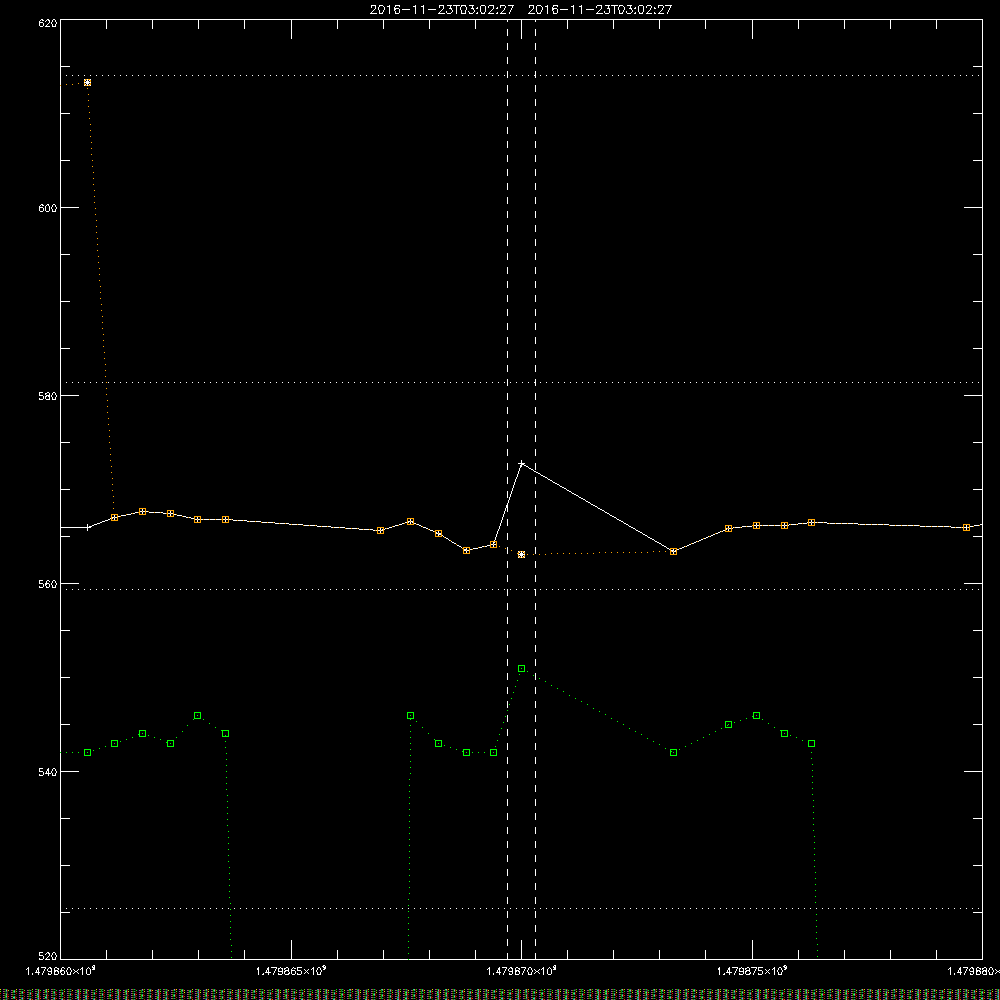Viewport: 1000px width, 1000px height.
Task: Select the highest green square data point
Action: point(522,668)
